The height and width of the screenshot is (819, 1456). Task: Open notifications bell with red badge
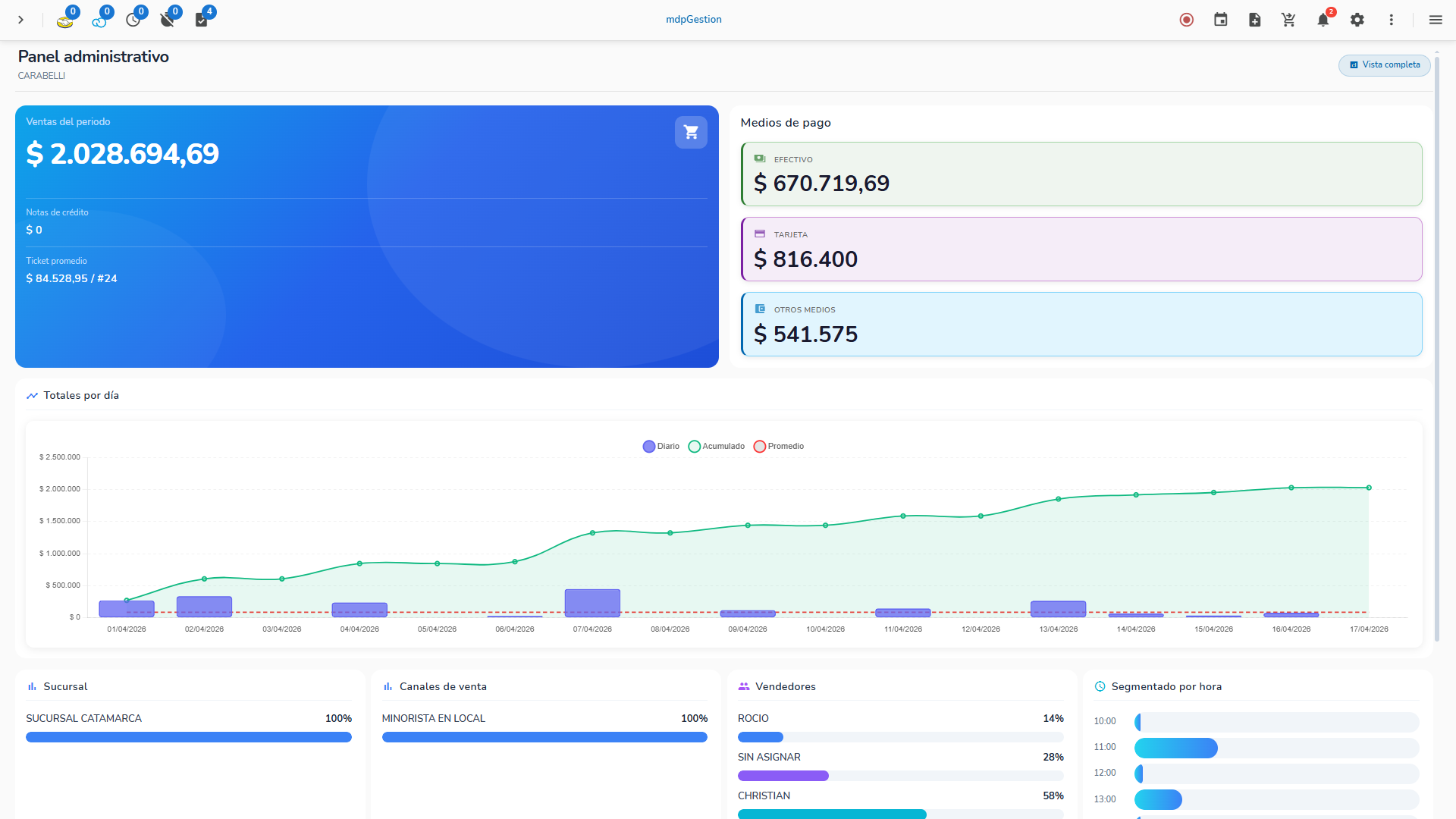[x=1323, y=20]
